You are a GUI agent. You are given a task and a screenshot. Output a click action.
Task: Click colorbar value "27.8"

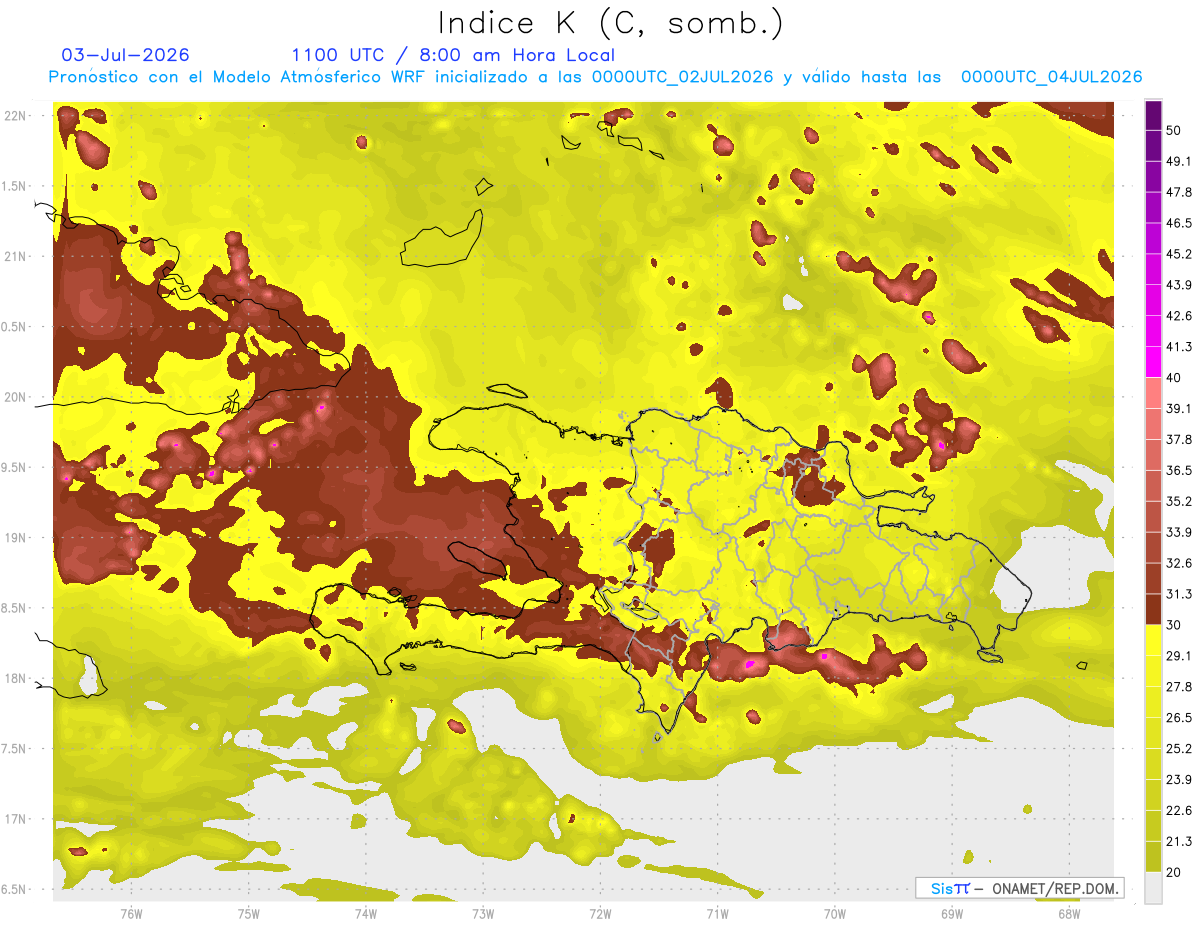point(1179,687)
